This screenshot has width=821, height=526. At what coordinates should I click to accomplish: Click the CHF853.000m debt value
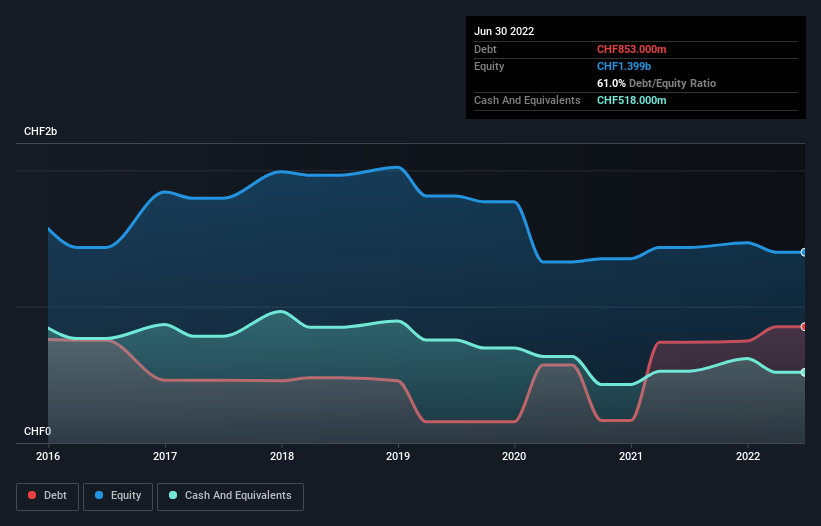[x=631, y=49]
